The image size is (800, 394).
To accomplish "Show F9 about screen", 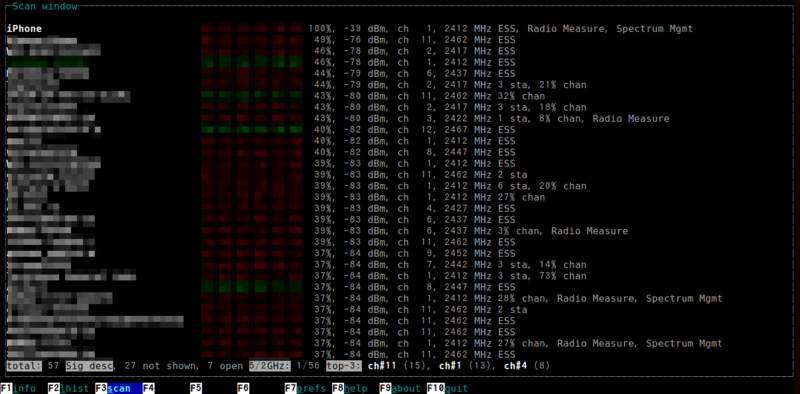I will pos(400,388).
